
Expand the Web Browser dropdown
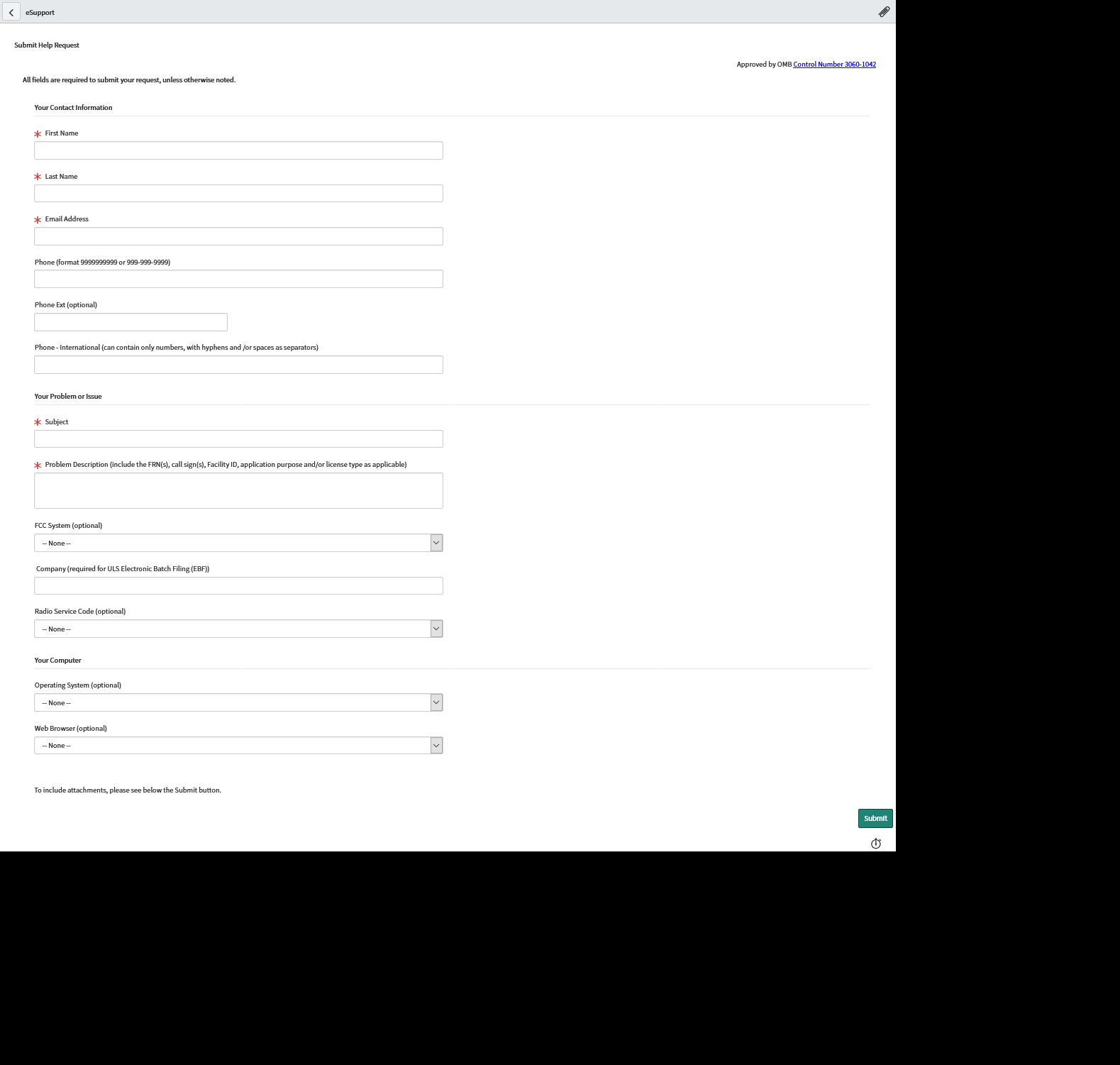(238, 746)
